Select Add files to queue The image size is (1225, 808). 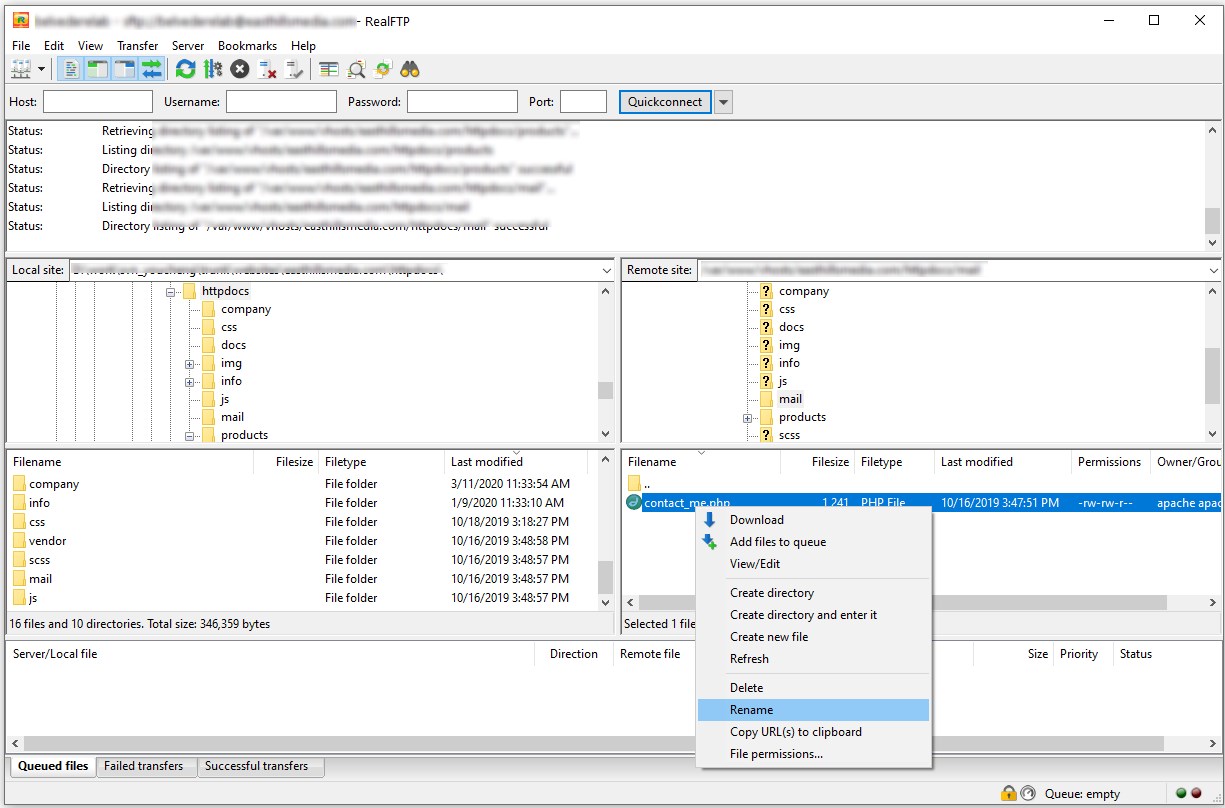pyautogui.click(x=813, y=542)
